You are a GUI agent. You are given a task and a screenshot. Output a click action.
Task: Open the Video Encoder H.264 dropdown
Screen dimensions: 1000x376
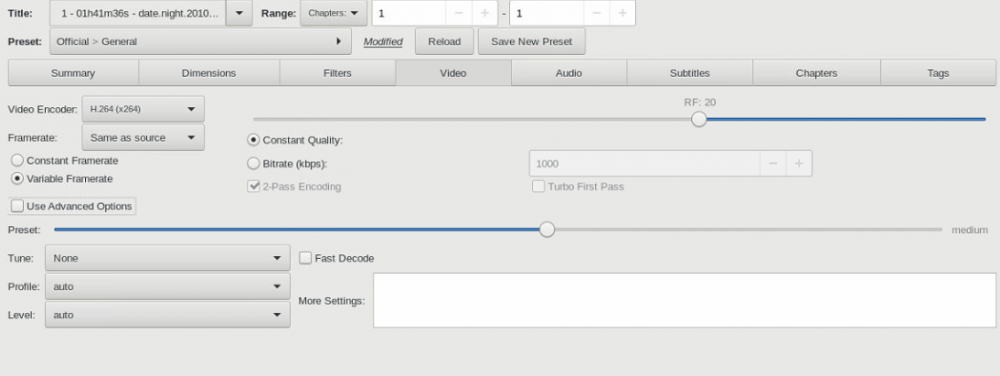pos(143,109)
